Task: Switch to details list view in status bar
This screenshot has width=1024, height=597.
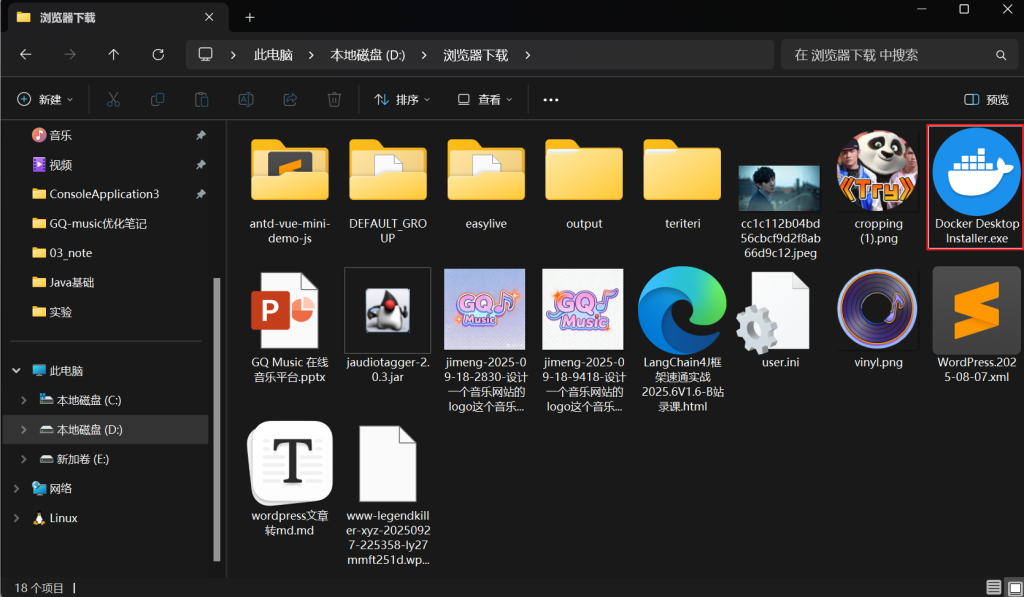Action: (992, 587)
